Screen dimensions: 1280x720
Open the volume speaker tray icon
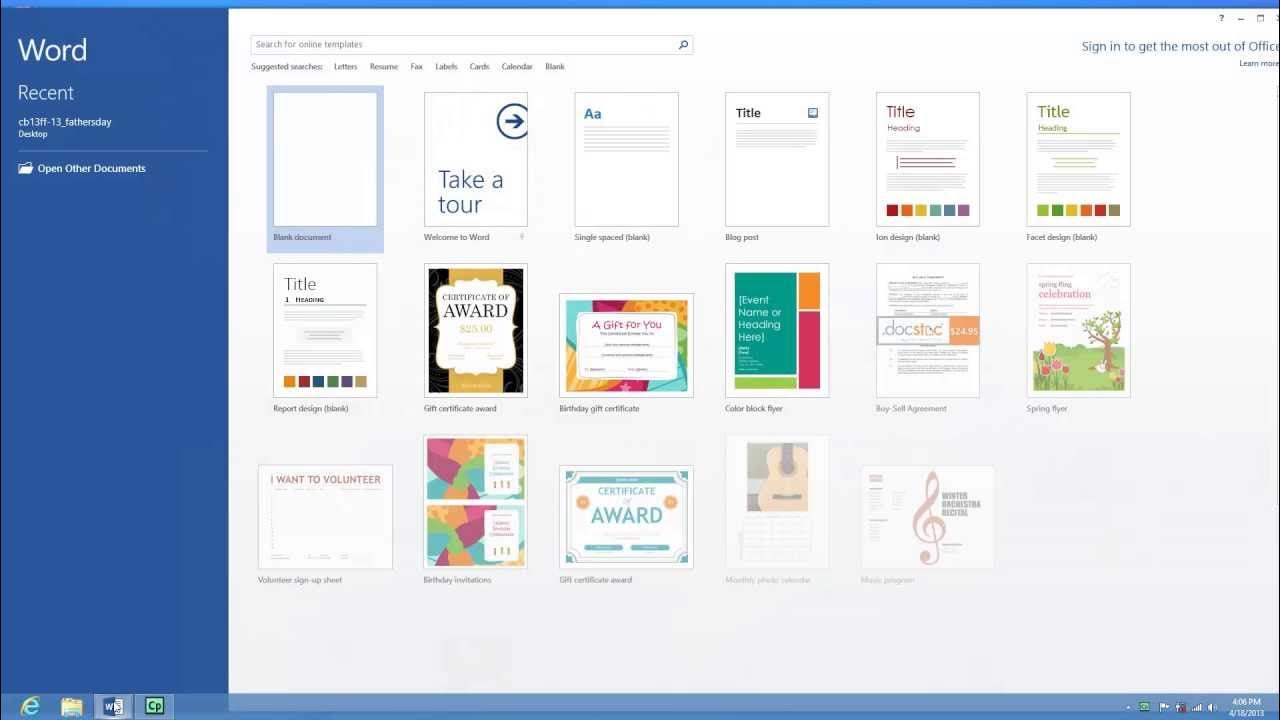1213,707
